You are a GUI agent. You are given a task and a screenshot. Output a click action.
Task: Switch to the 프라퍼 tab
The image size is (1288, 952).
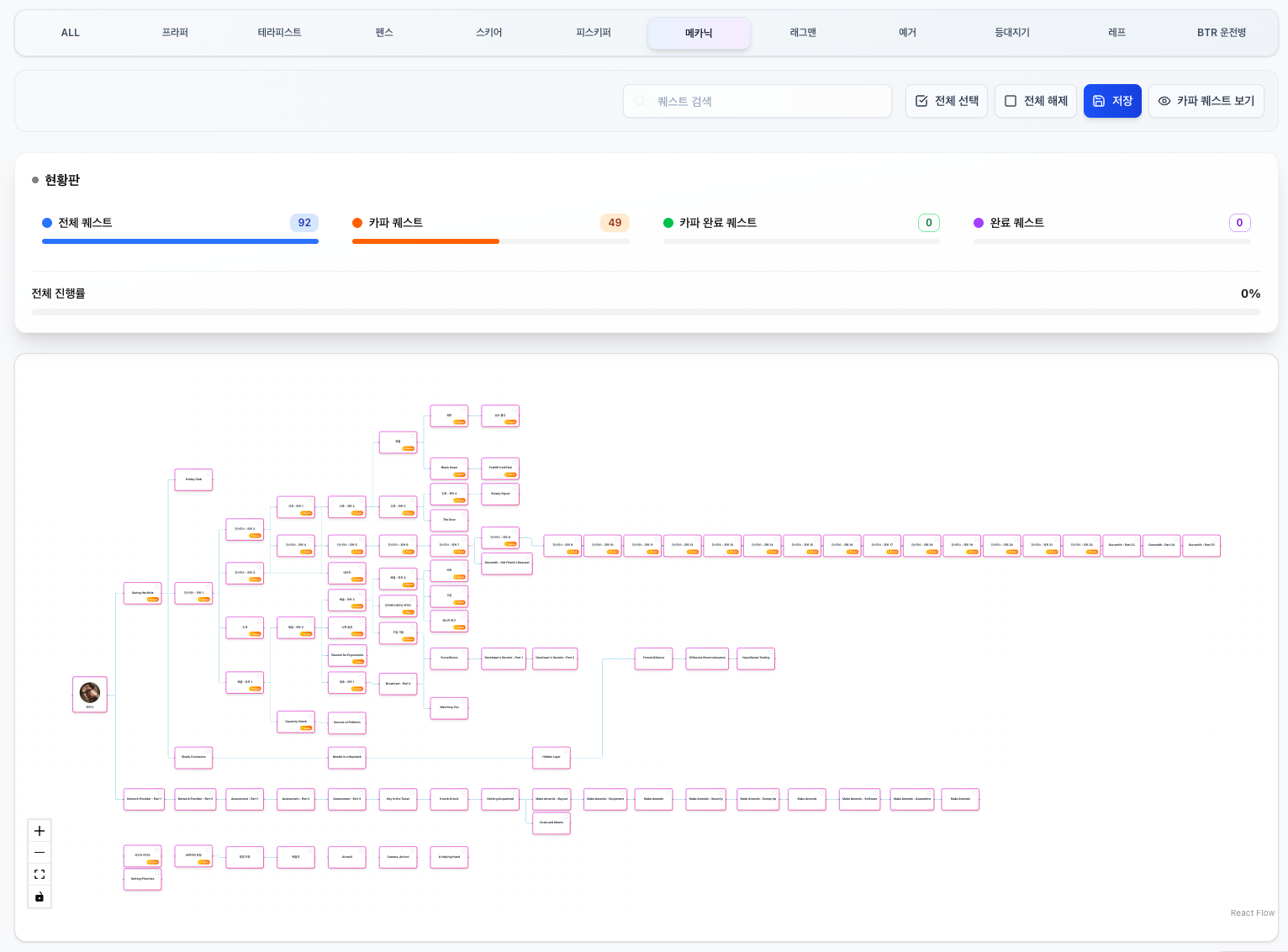(x=175, y=33)
